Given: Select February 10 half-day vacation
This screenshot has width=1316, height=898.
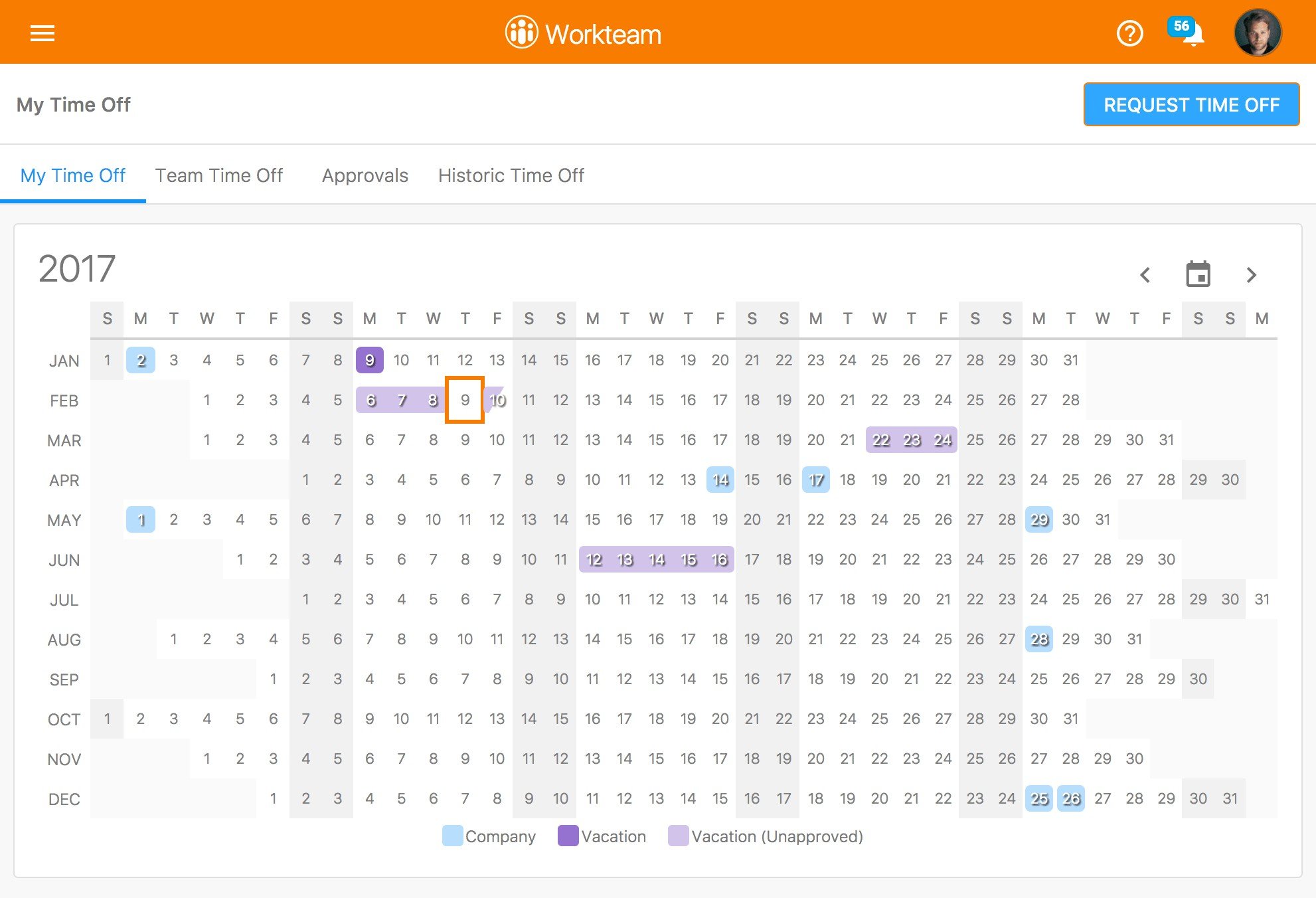Looking at the screenshot, I should click(x=496, y=400).
